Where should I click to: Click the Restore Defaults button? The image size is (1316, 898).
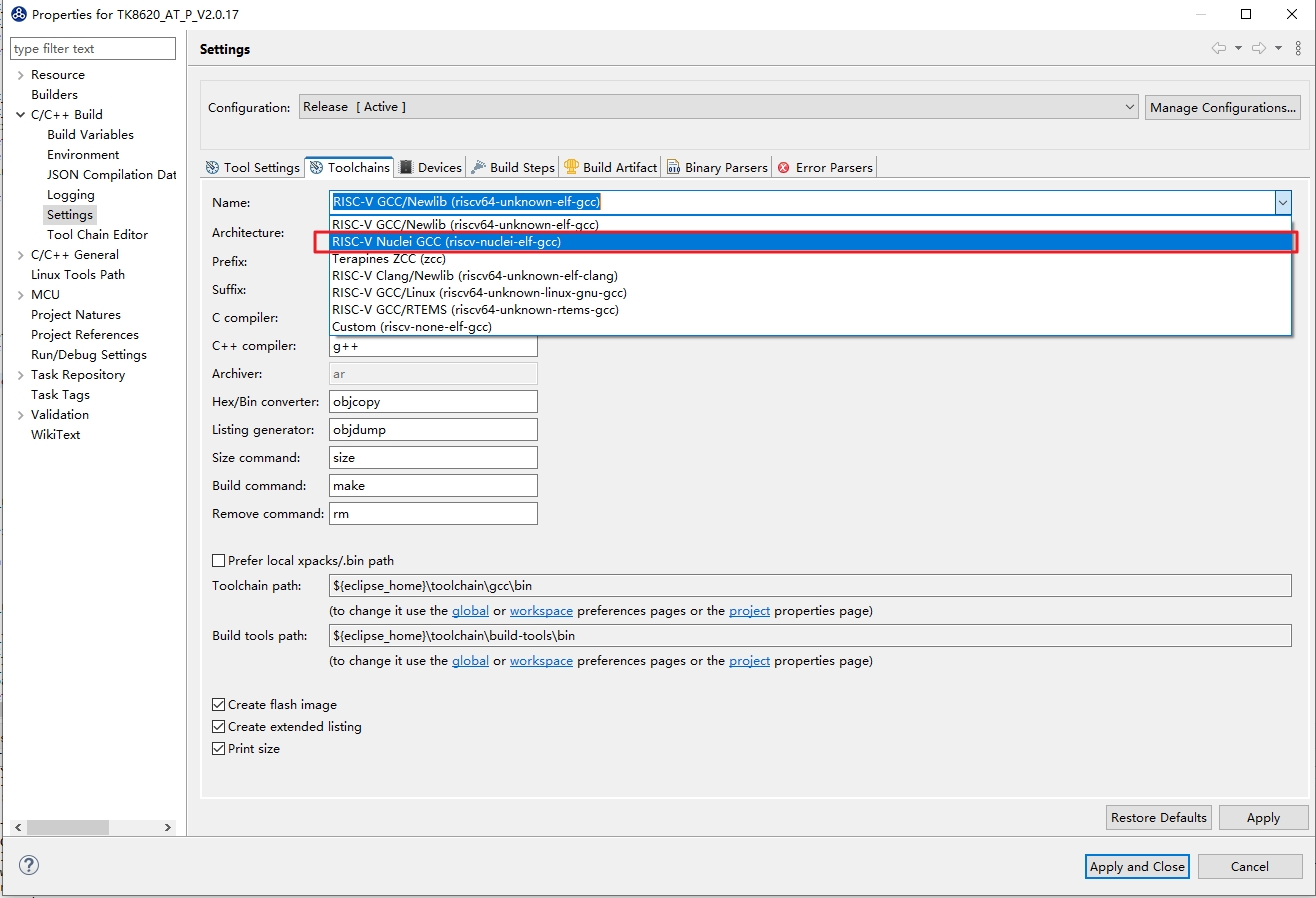point(1159,817)
